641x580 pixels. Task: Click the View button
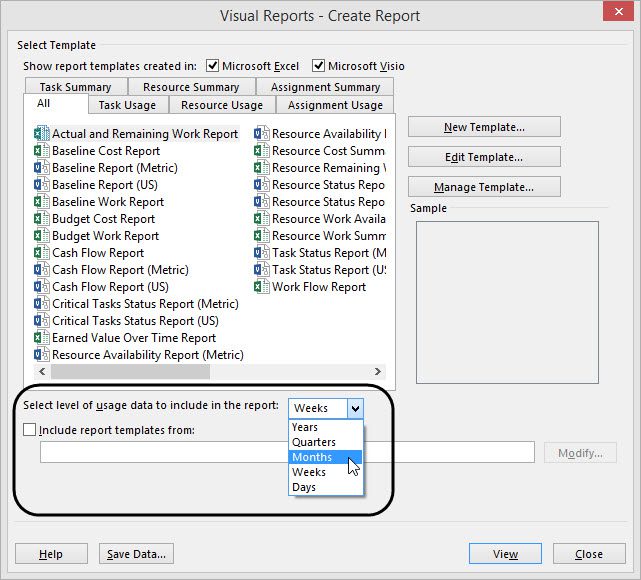click(505, 554)
